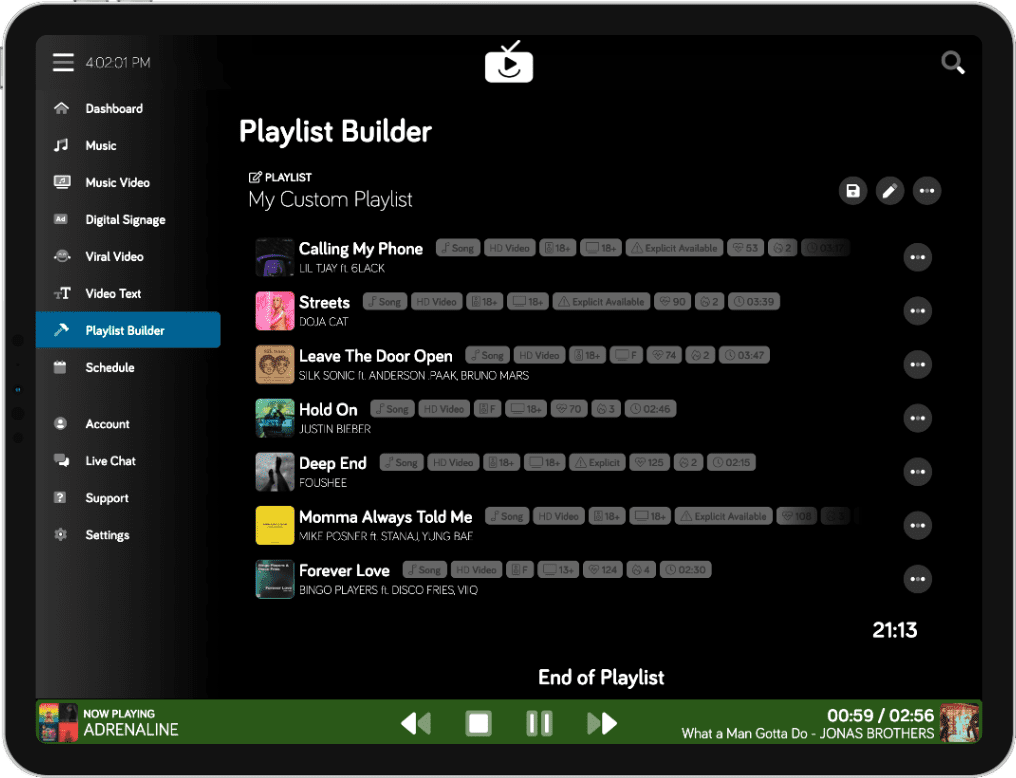The image size is (1016, 778).
Task: Click Calling My Phone cover art
Action: coord(275,257)
